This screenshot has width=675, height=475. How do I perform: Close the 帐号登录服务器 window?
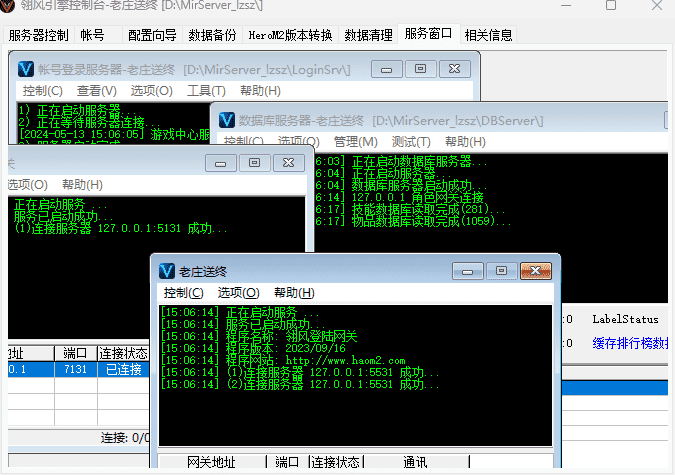click(x=455, y=69)
